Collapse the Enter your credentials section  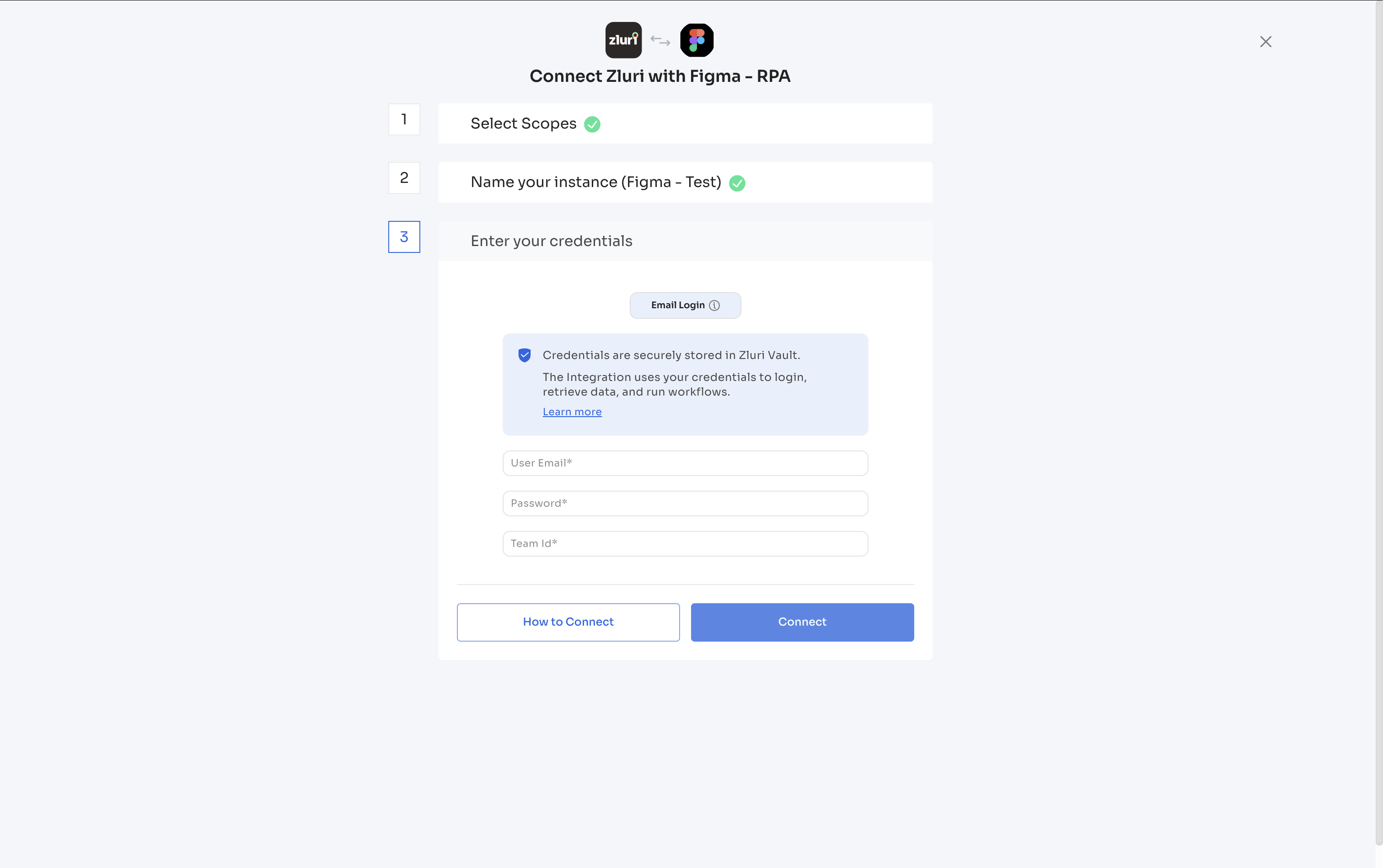click(551, 241)
